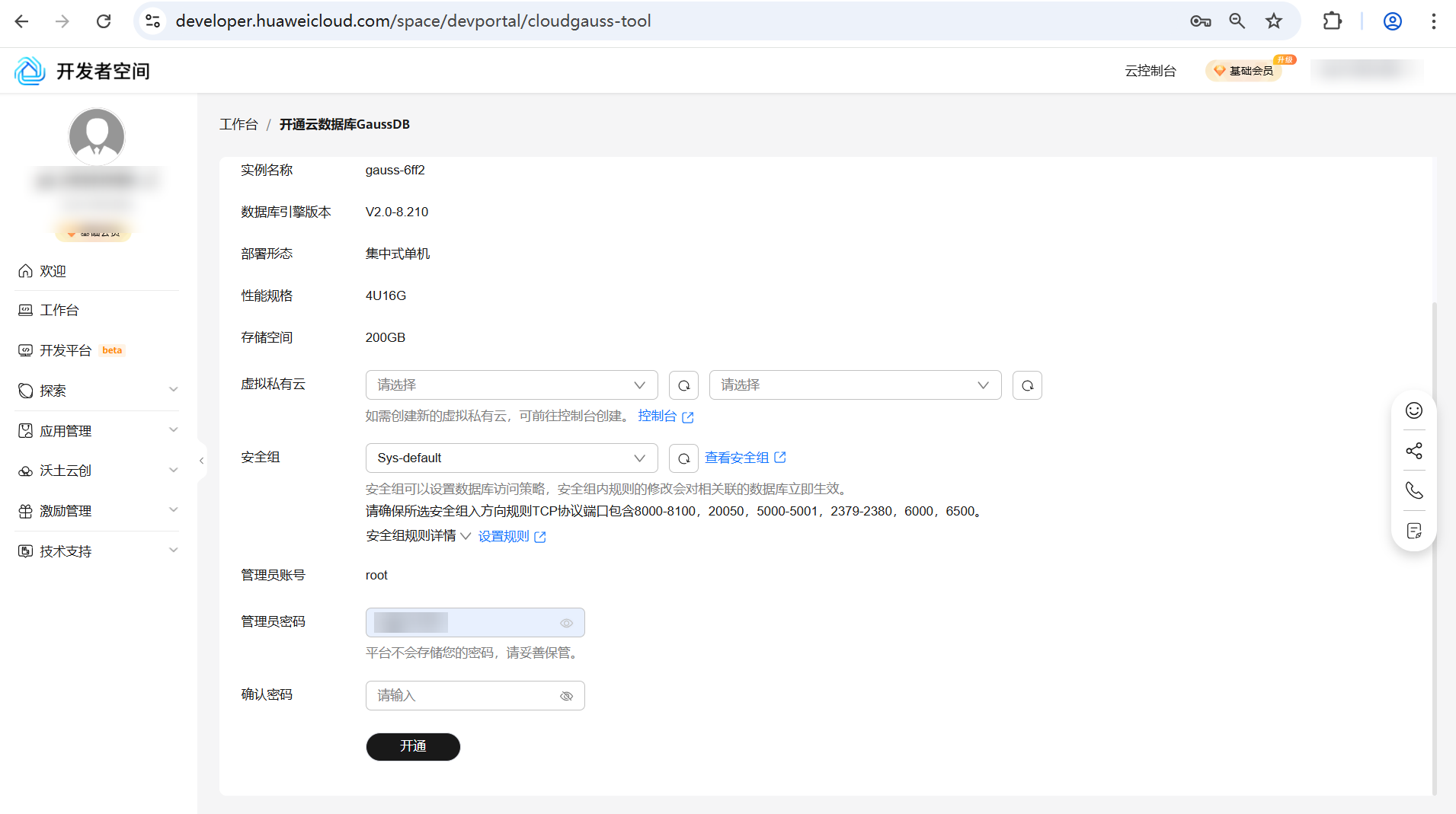Click 云控制台 in the top bar

coord(1150,71)
